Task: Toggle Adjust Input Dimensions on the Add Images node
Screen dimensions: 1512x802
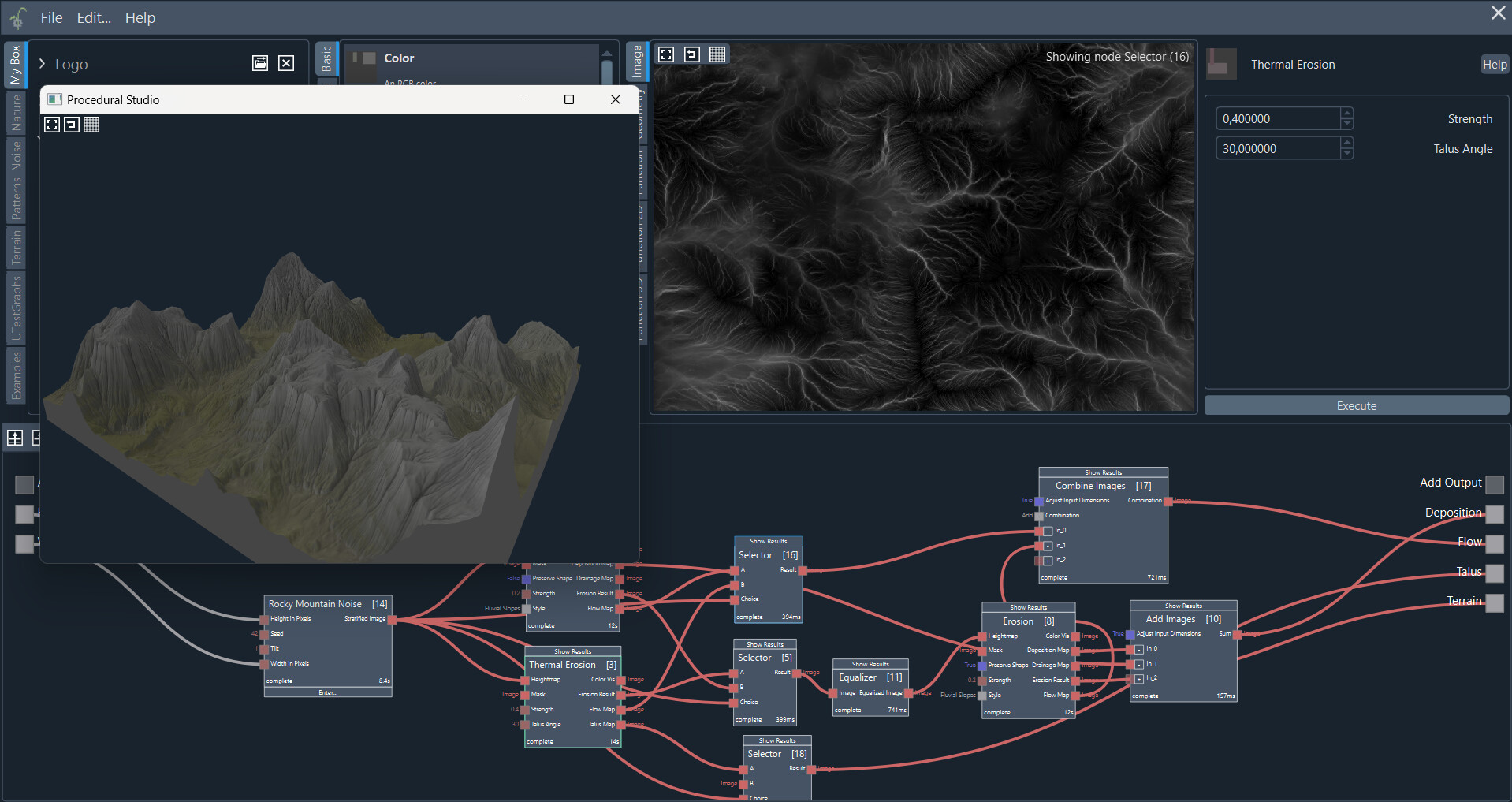Action: (1129, 633)
